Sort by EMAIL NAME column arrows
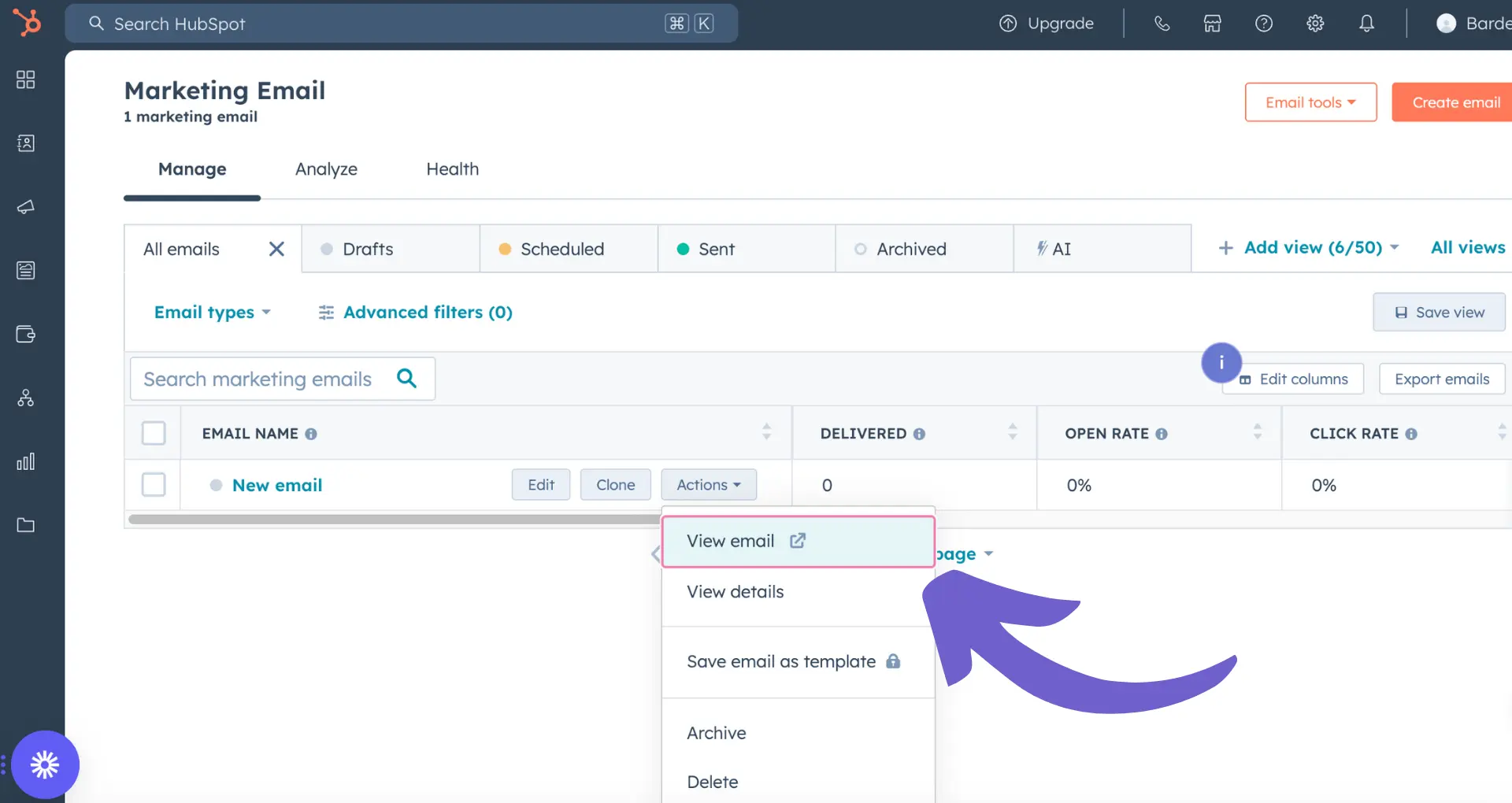This screenshot has width=1512, height=803. tap(766, 431)
